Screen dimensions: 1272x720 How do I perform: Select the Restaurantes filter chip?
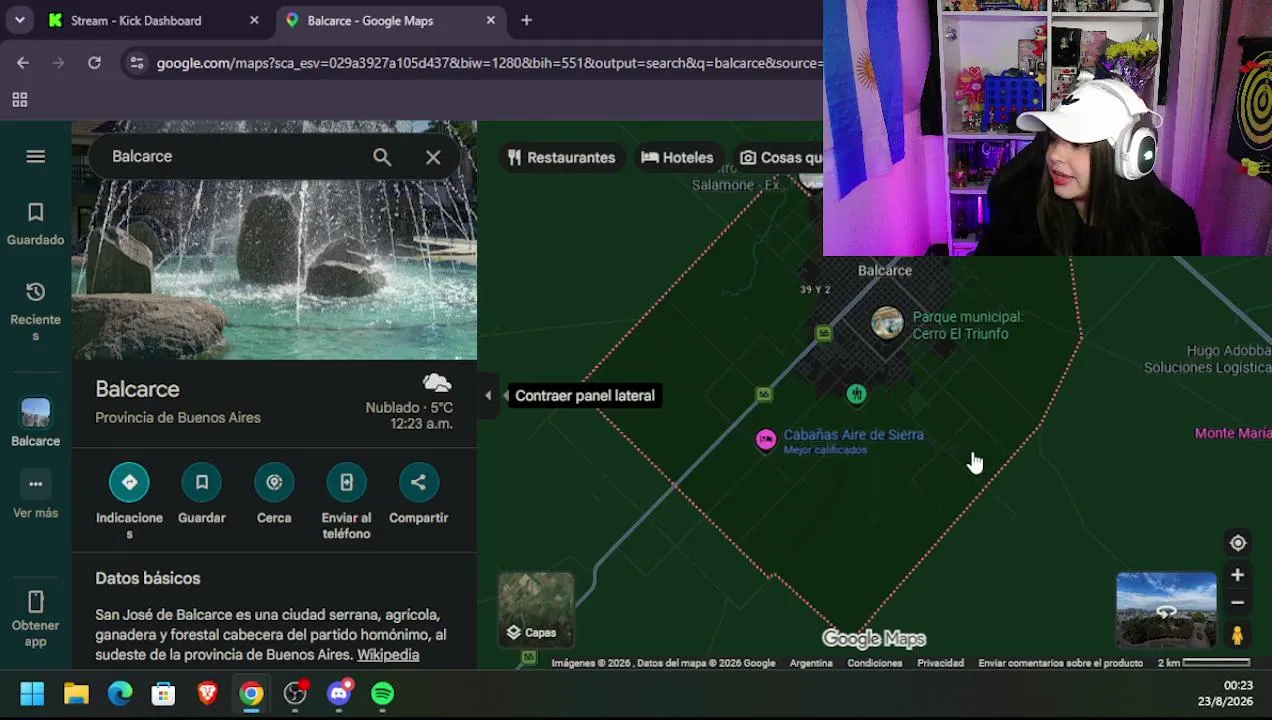point(561,157)
